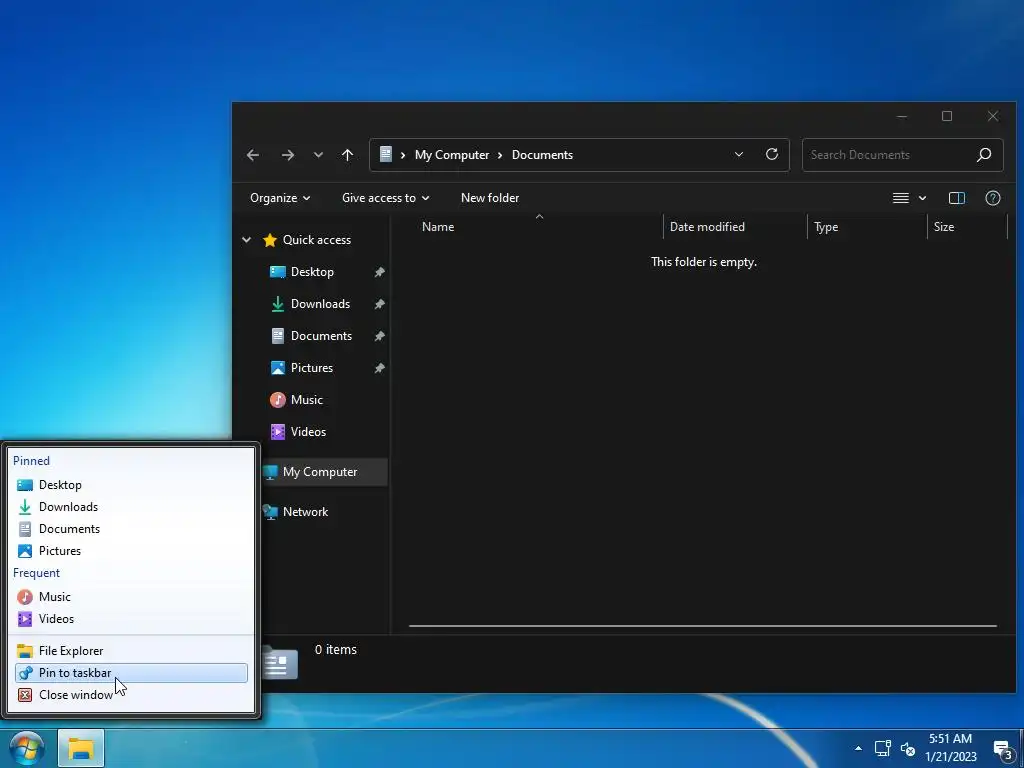The image size is (1024, 768).
Task: Sort by Date modified column
Action: click(x=707, y=227)
